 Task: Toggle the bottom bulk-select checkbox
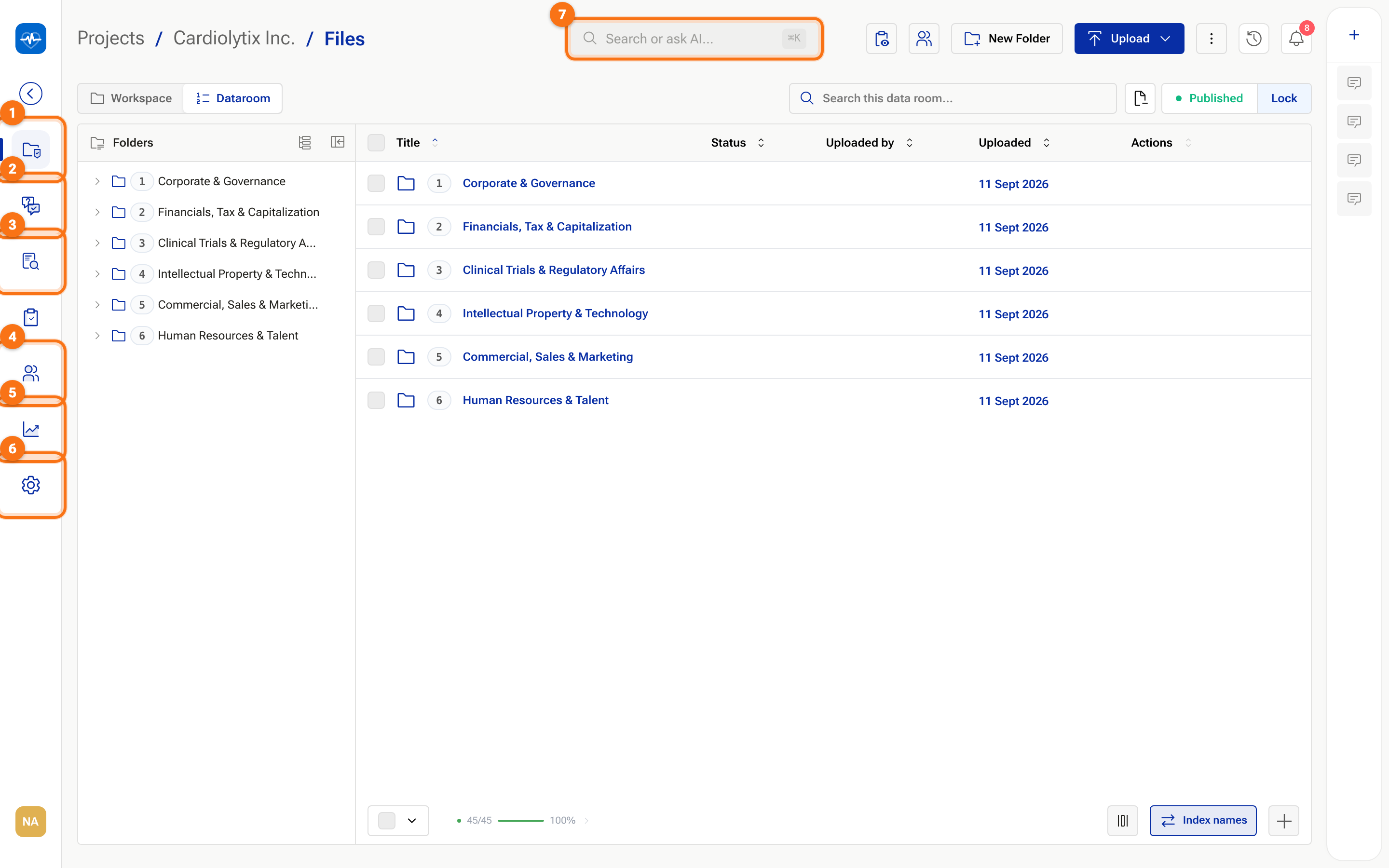[x=387, y=820]
